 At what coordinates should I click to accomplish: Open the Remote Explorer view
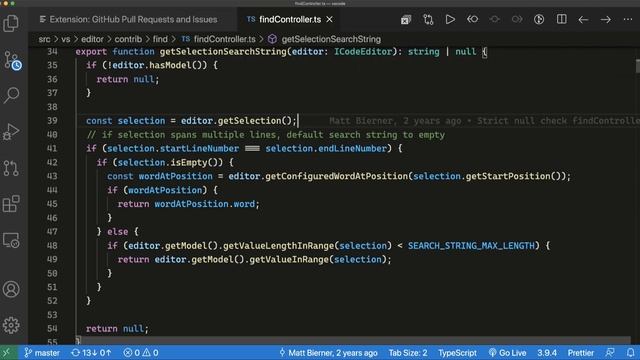coord(11,240)
